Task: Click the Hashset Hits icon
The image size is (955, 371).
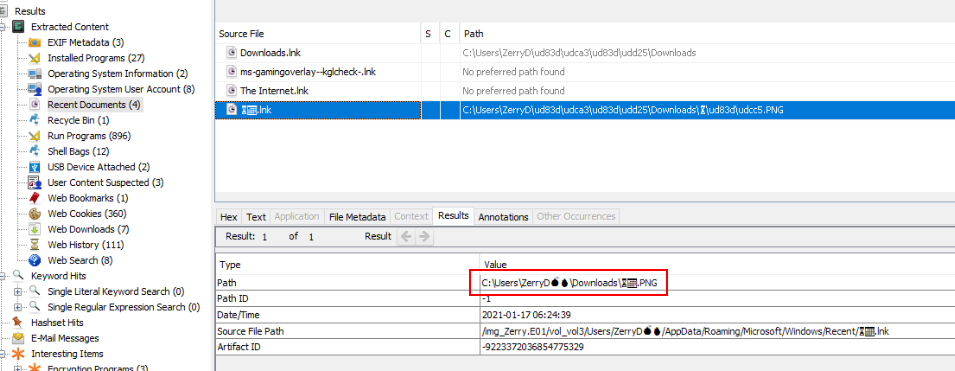Action: pyautogui.click(x=18, y=322)
